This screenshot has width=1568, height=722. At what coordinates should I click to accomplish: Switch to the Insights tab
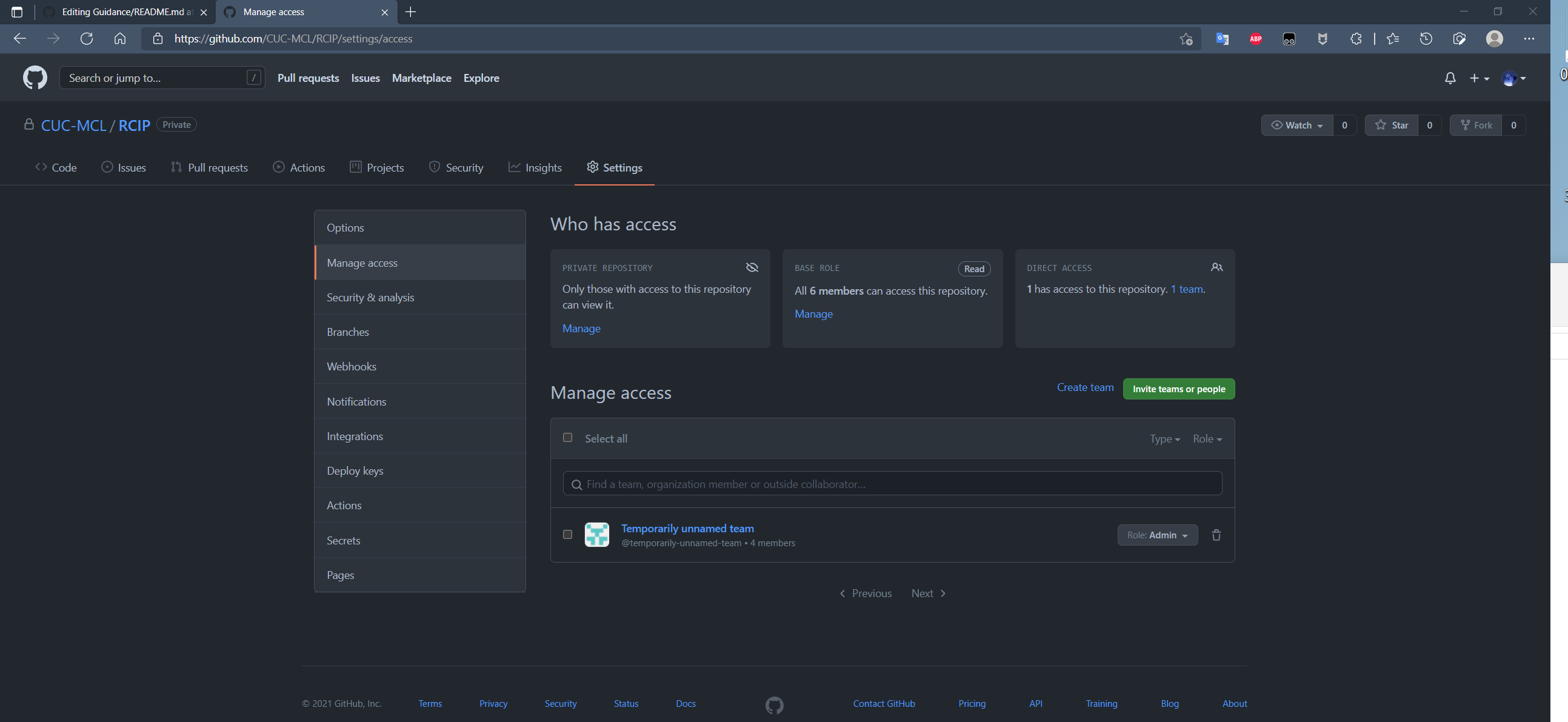[535, 167]
